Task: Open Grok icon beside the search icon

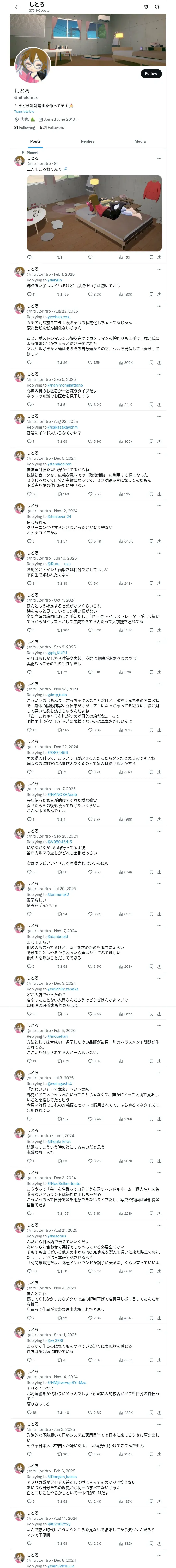Action: click(x=146, y=7)
